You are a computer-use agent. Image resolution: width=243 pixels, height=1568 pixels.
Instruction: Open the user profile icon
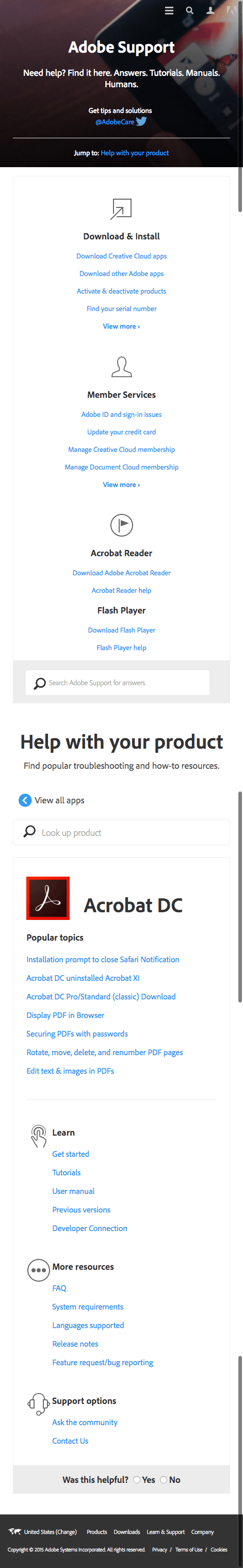(210, 10)
